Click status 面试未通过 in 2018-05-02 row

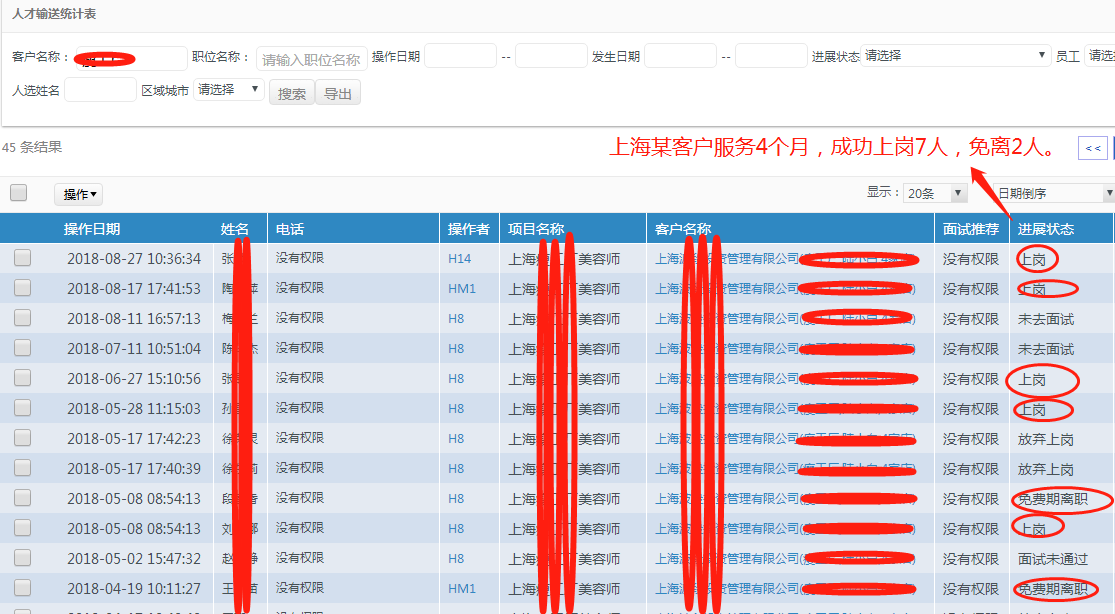[1052, 559]
